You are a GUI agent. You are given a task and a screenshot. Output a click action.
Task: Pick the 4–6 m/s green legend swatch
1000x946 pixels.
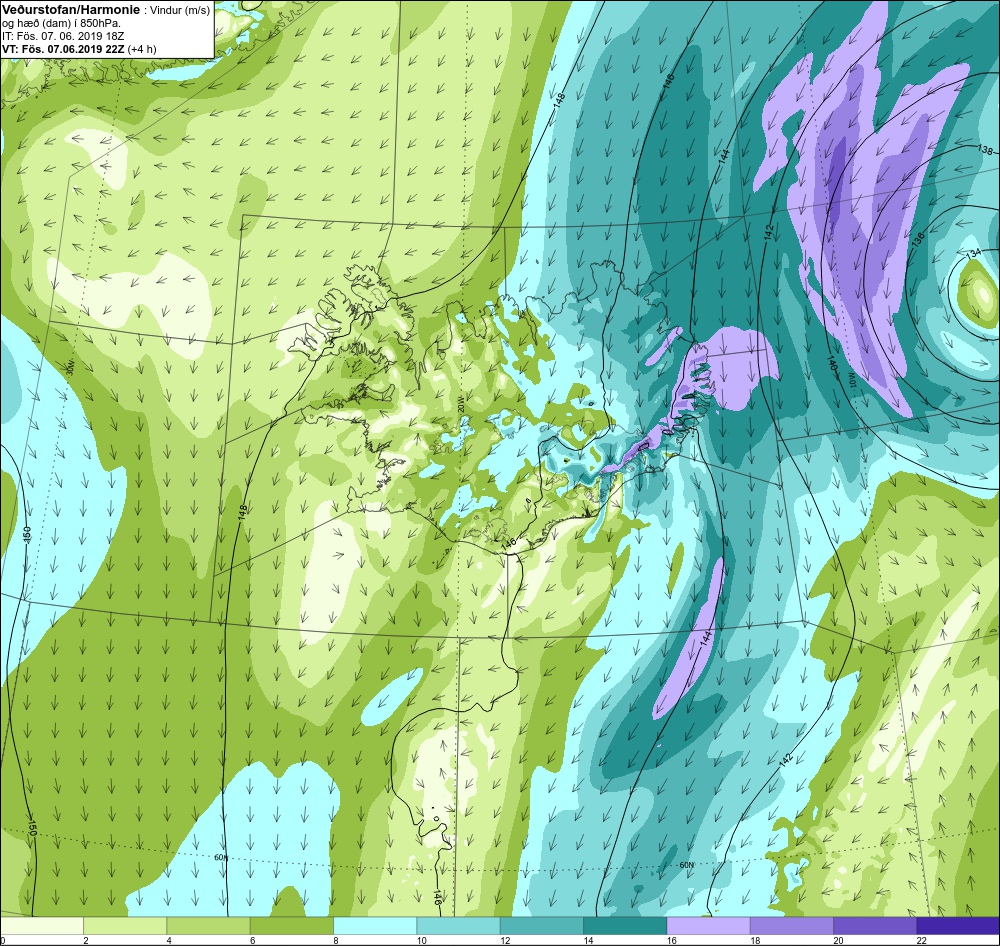[208, 925]
